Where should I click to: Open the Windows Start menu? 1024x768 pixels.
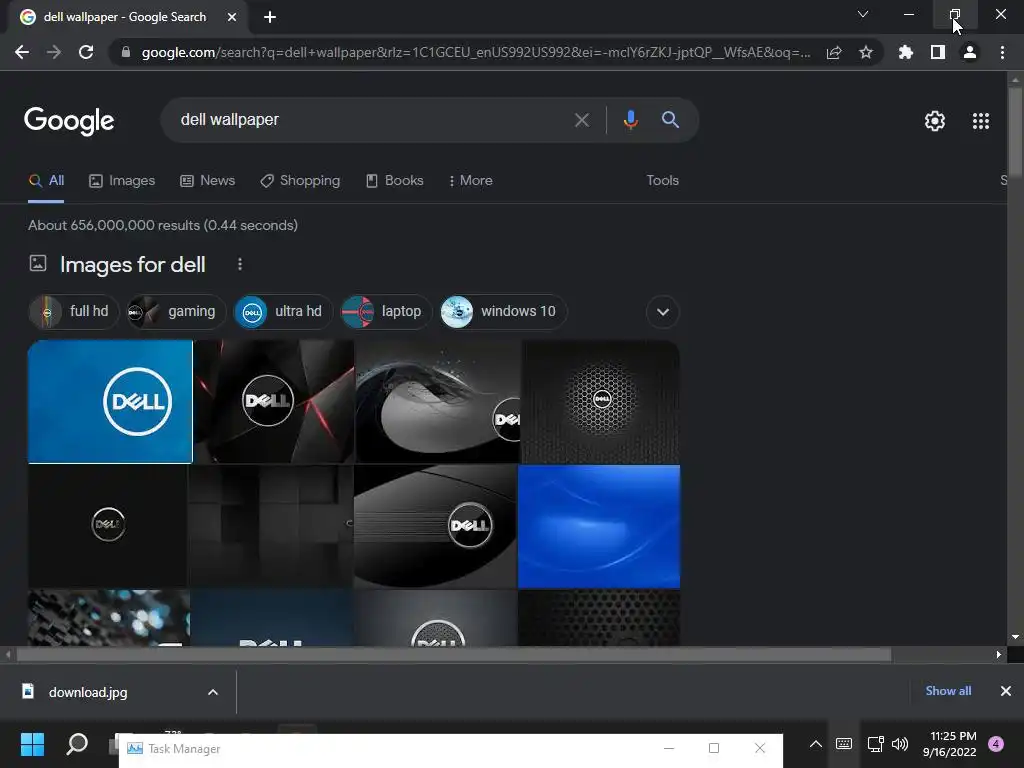32,744
